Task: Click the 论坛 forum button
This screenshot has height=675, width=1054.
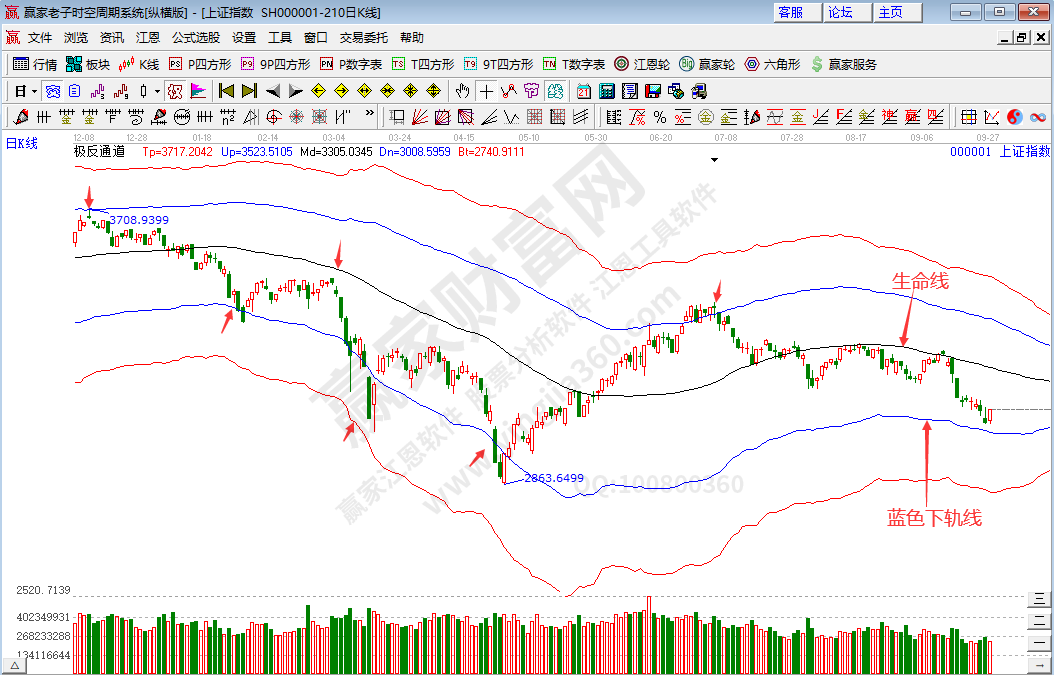Action: click(840, 12)
